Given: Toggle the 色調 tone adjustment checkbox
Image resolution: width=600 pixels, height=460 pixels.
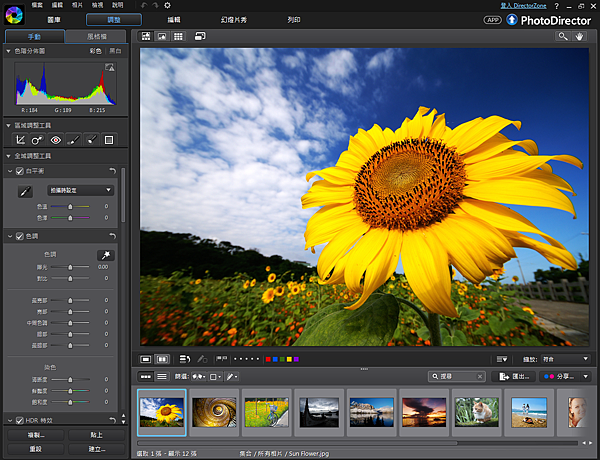Looking at the screenshot, I should point(20,236).
